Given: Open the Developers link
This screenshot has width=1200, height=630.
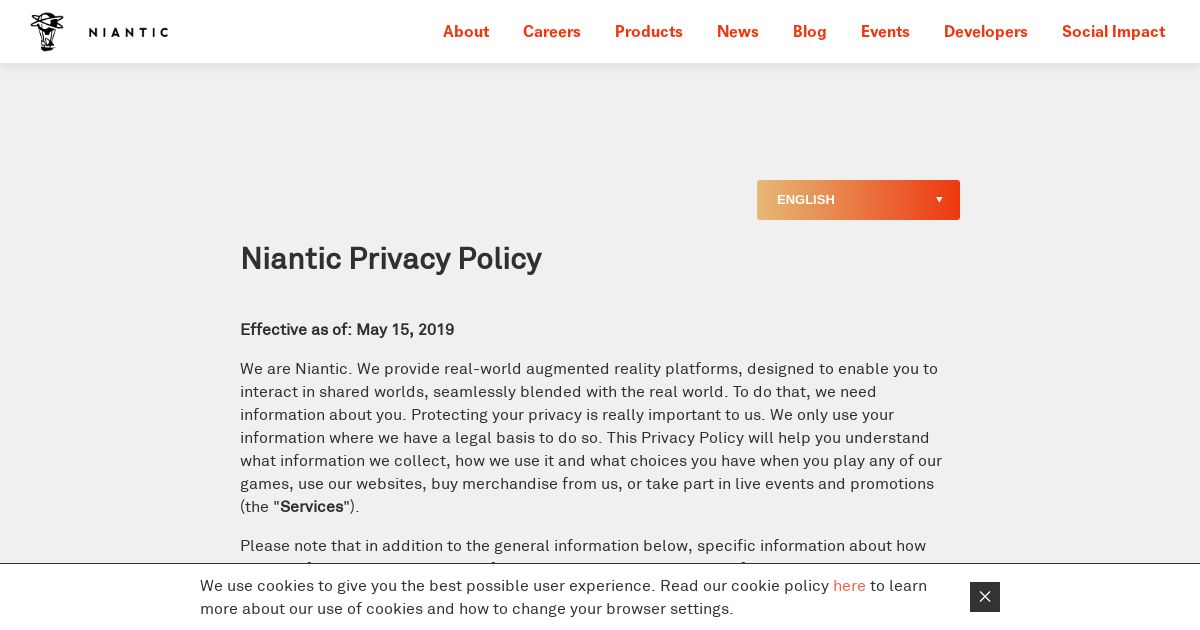Looking at the screenshot, I should pos(985,32).
